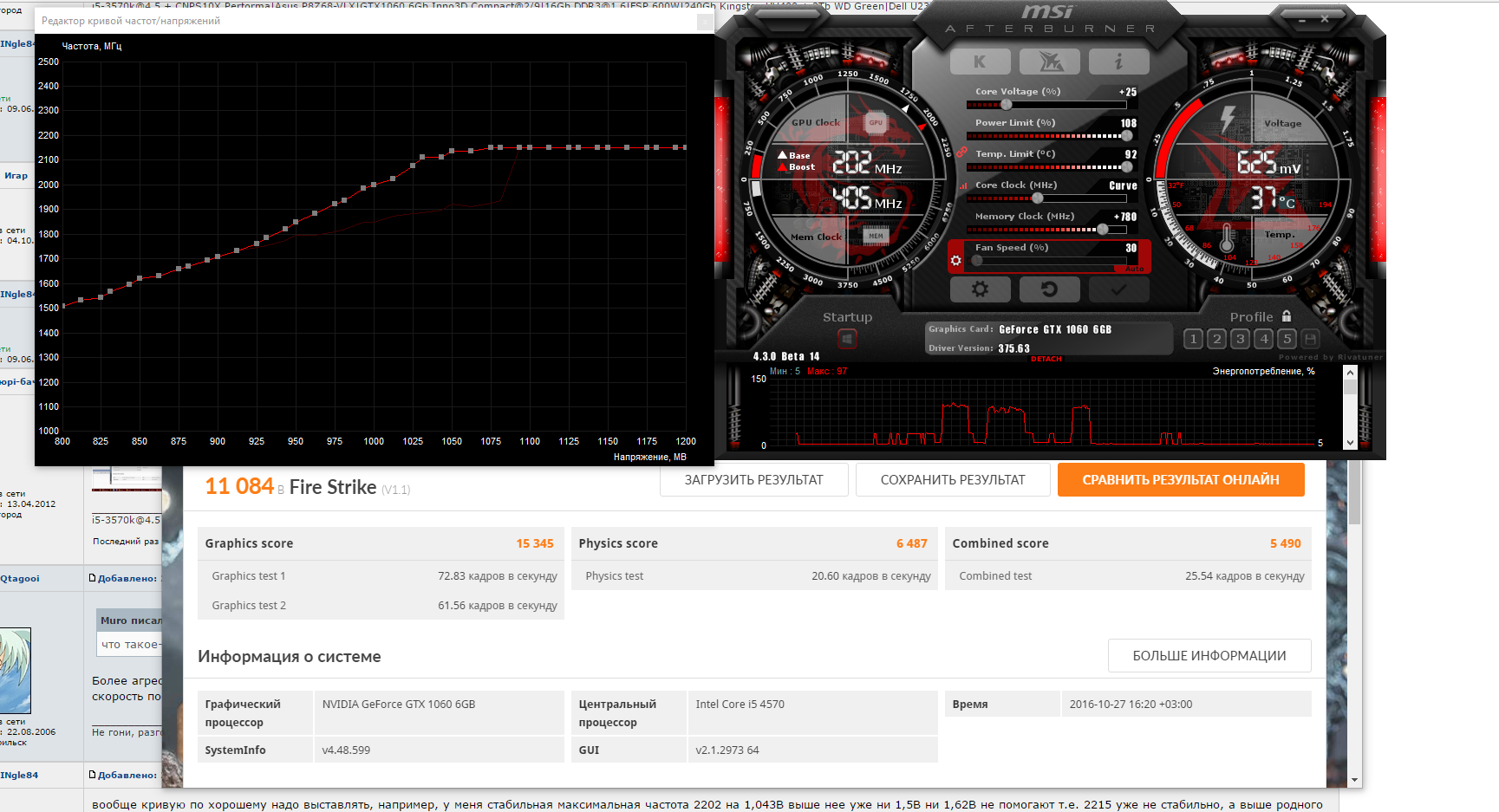The height and width of the screenshot is (812, 1499).
Task: Toggle the Profile lock icon
Action: click(x=1287, y=316)
